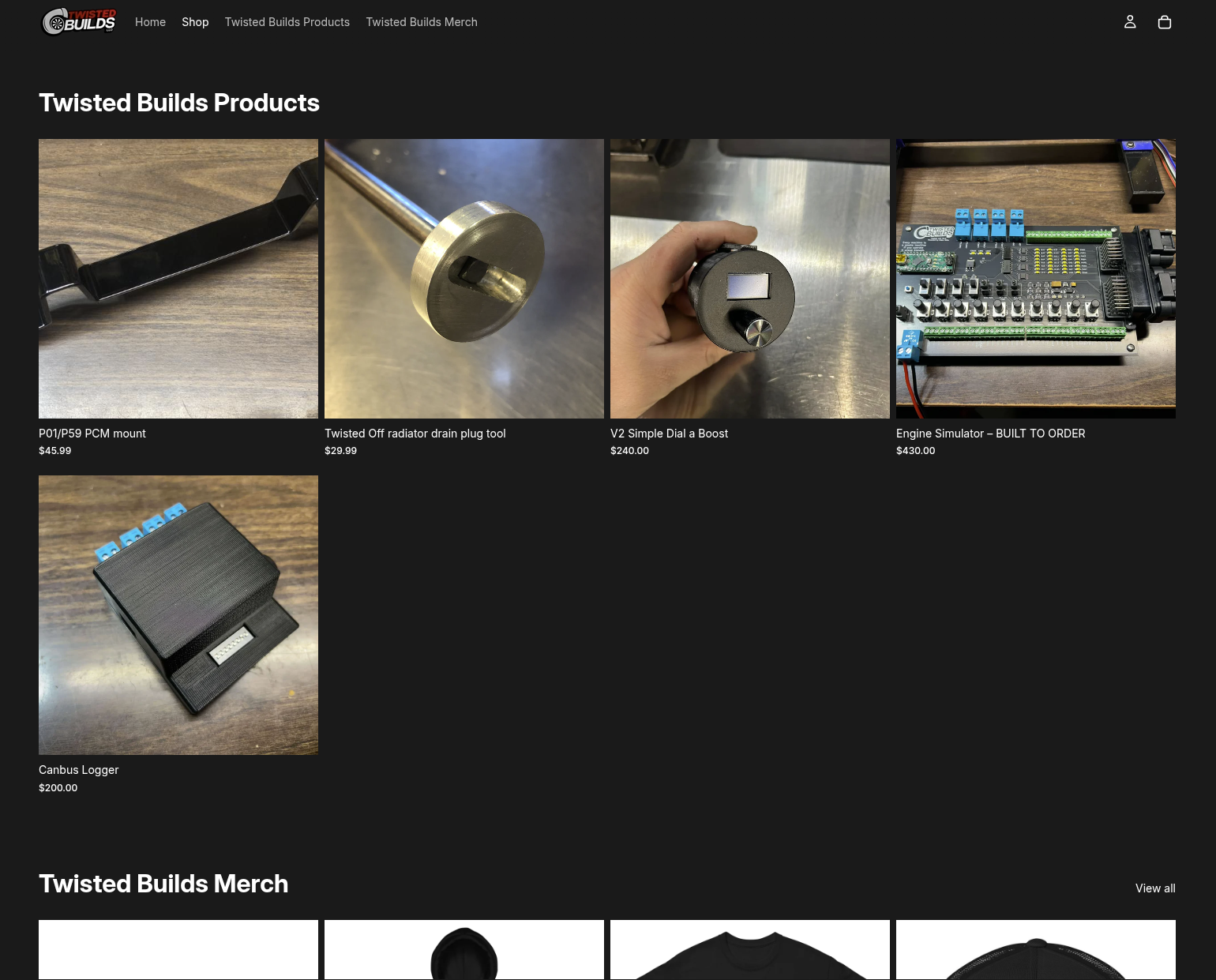The width and height of the screenshot is (1216, 980).
Task: Click the black hoodie merch thumbnail
Action: tap(464, 950)
